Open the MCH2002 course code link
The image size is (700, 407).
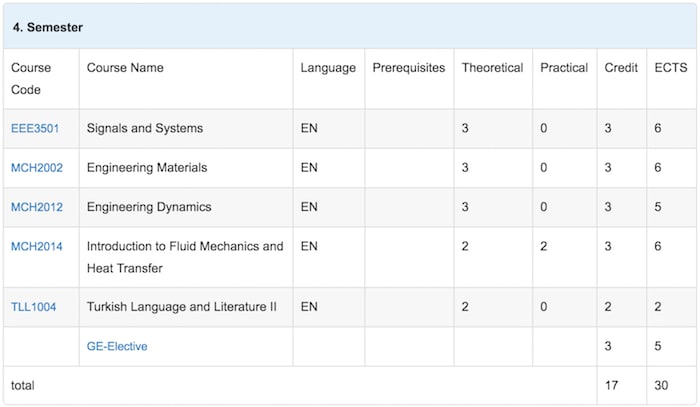(x=37, y=168)
